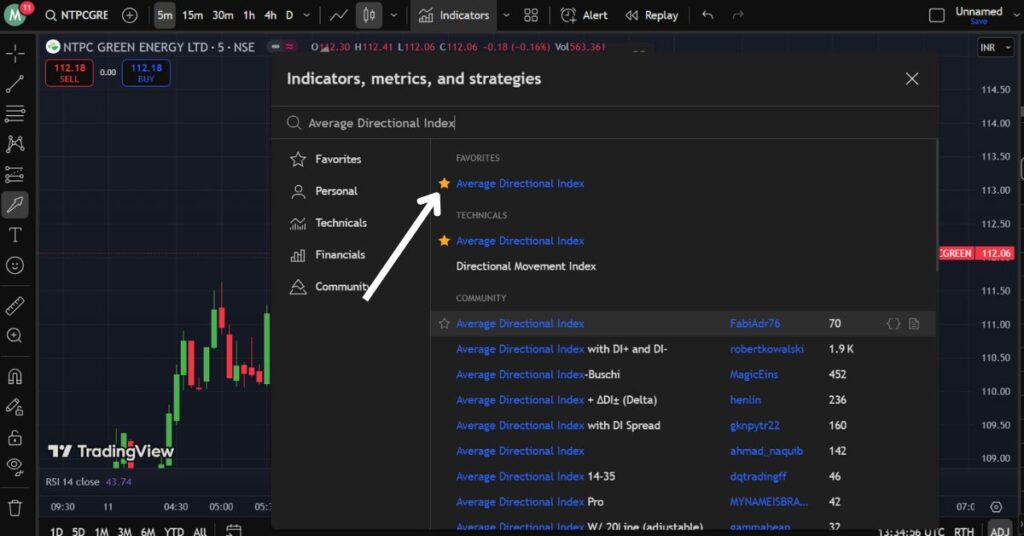Hide all drawings with eye icon
The width and height of the screenshot is (1024, 536).
tap(15, 466)
